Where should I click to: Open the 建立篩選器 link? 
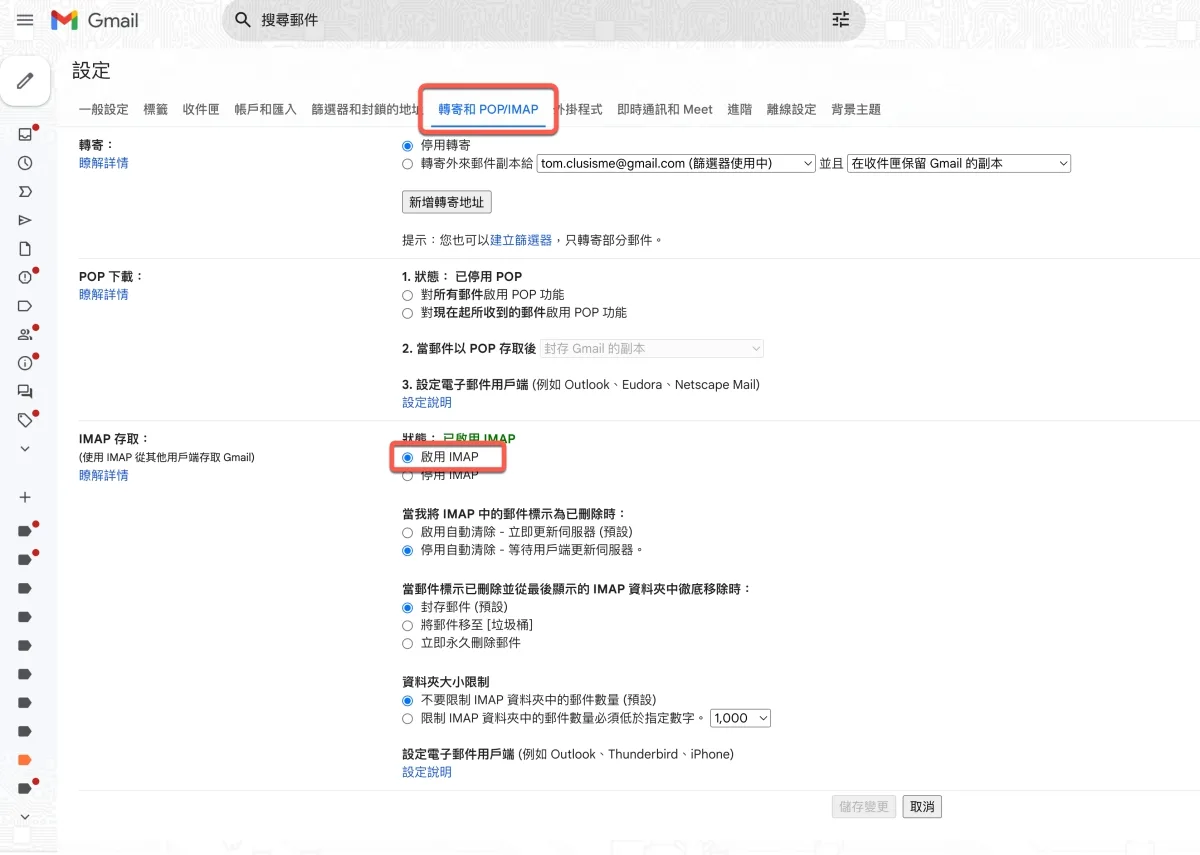[521, 240]
